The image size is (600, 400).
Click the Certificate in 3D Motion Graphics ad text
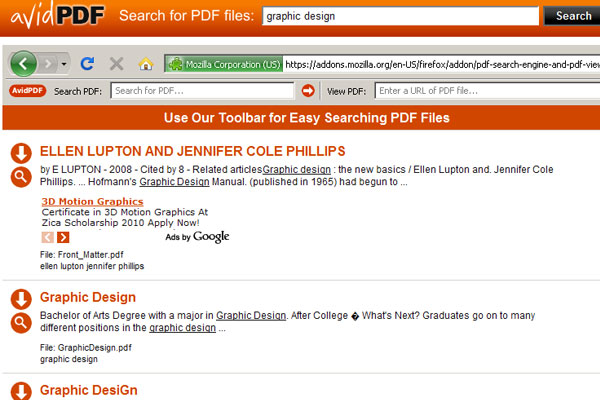click(x=125, y=217)
